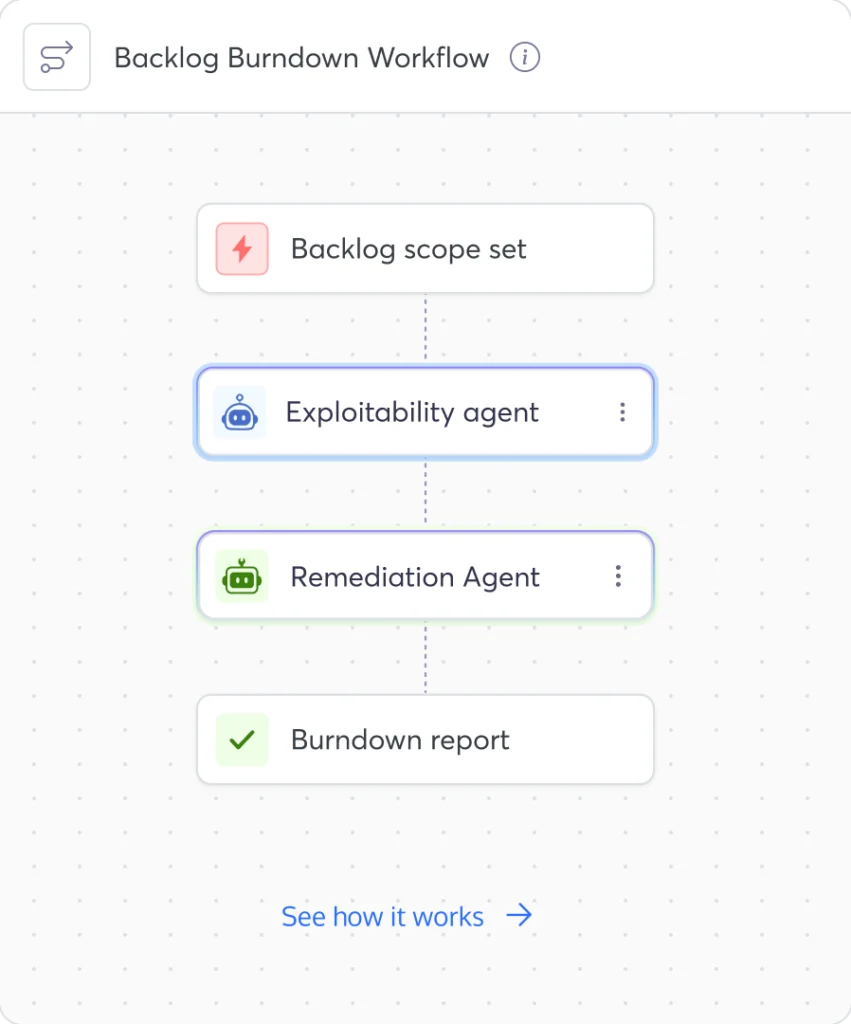Follow the See how it works link
Screen dimensions: 851x1024
pyautogui.click(x=383, y=916)
